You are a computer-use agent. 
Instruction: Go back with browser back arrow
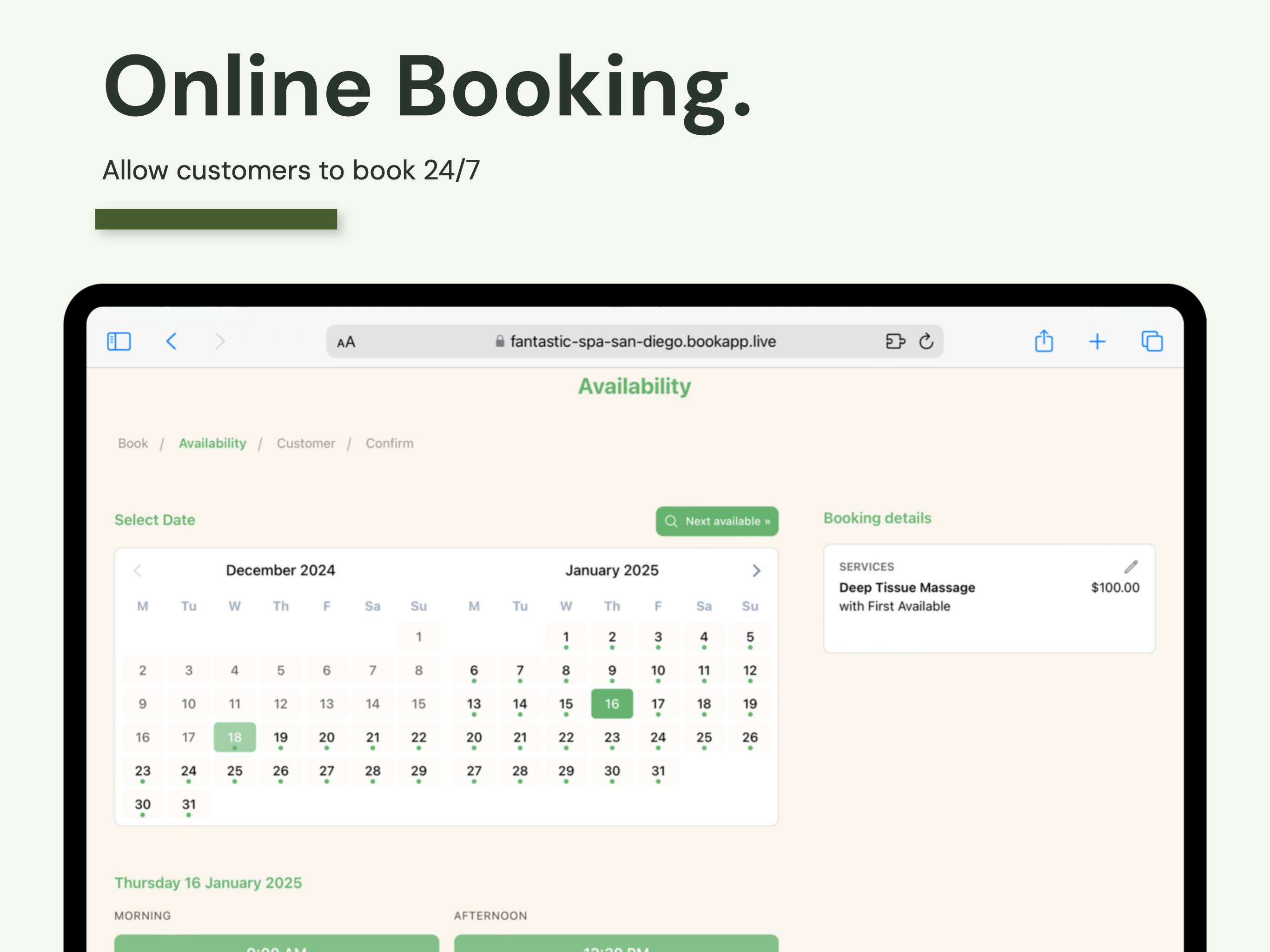pyautogui.click(x=171, y=342)
